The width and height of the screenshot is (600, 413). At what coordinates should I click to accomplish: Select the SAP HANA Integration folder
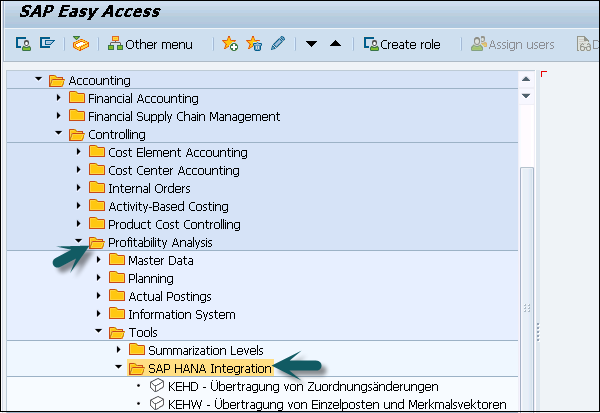(209, 368)
